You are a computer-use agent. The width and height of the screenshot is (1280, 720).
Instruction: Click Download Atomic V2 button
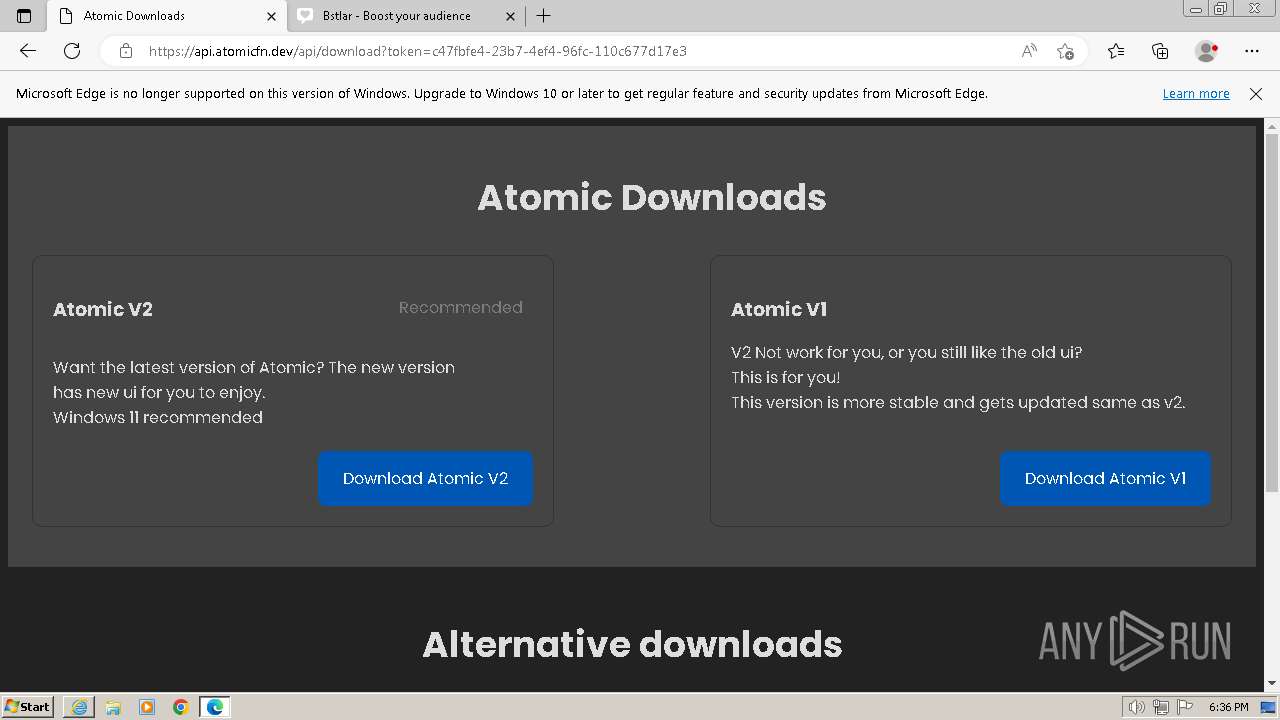point(425,478)
